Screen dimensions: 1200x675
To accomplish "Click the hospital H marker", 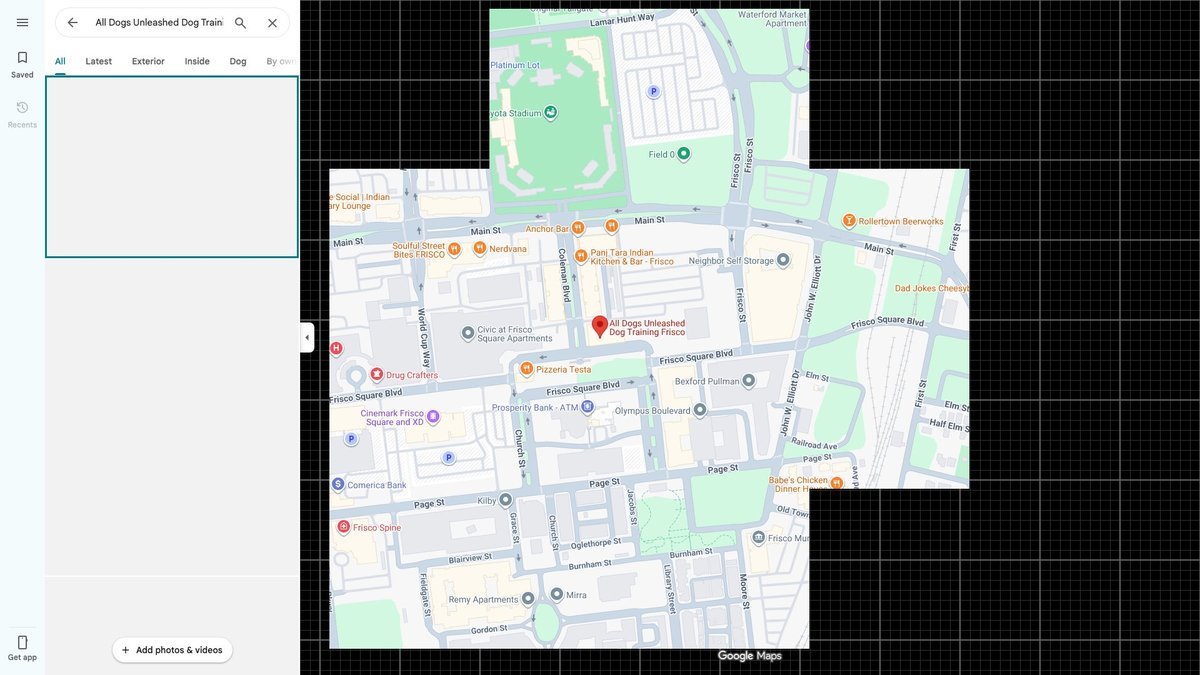I will click(336, 348).
